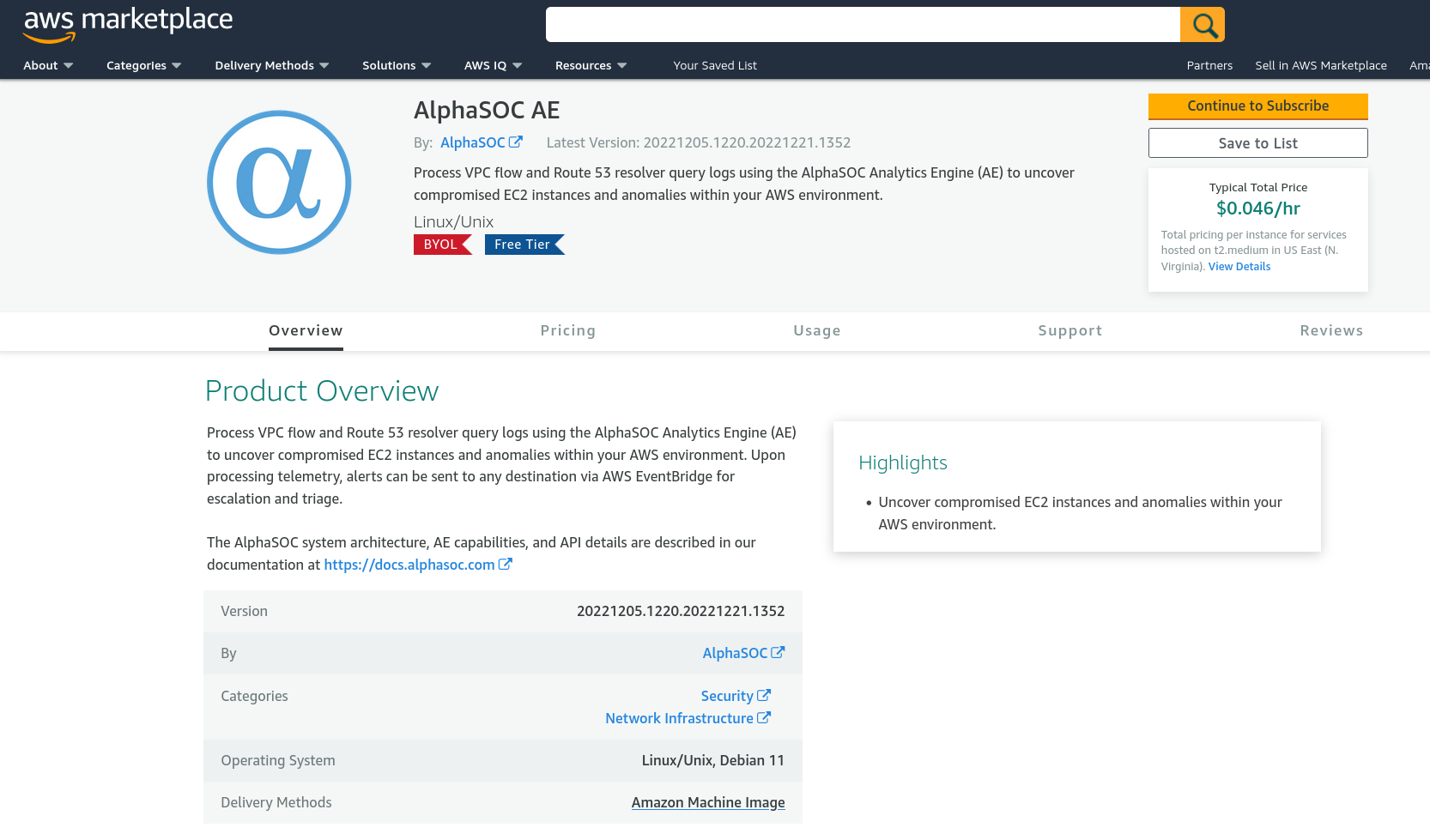Switch to the Usage tab
Screen dimensions: 1430x840
coord(817,331)
